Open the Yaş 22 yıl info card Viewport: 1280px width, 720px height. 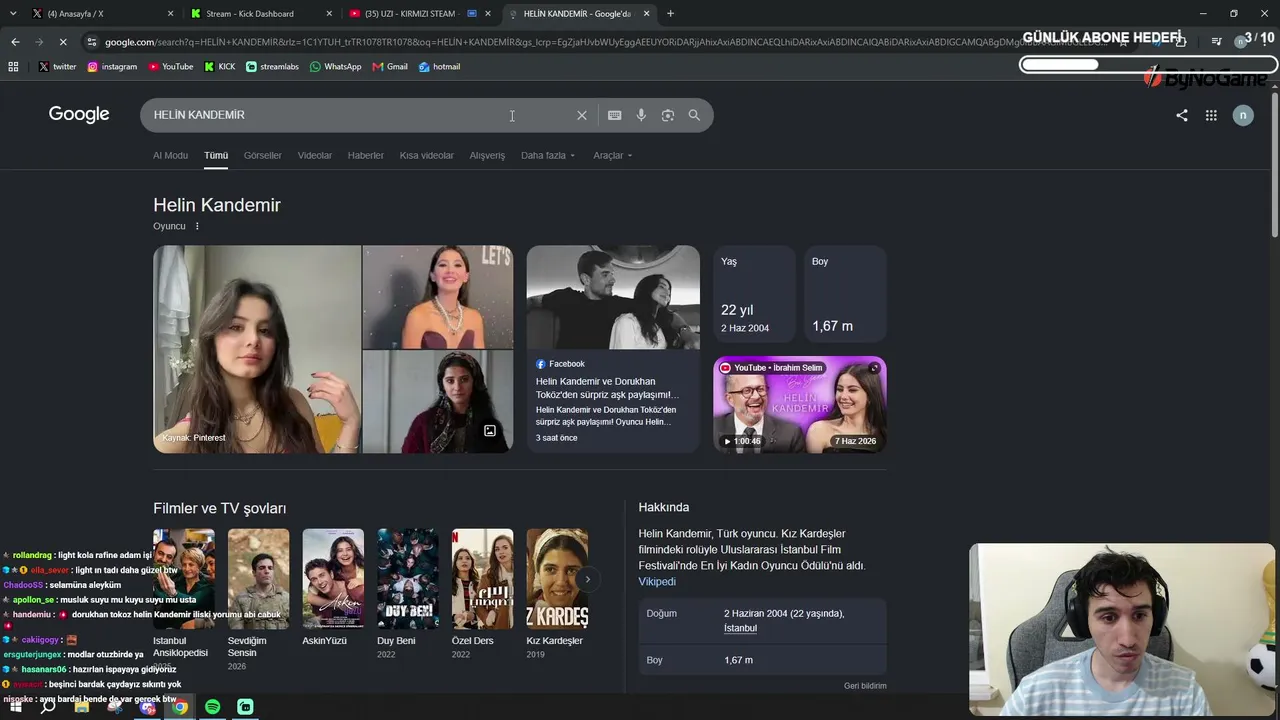point(755,295)
